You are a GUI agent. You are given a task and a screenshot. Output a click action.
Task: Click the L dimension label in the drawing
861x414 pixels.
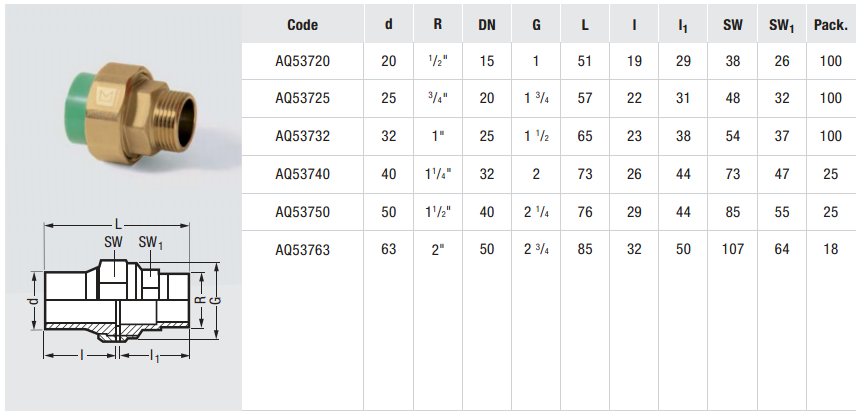pos(120,220)
